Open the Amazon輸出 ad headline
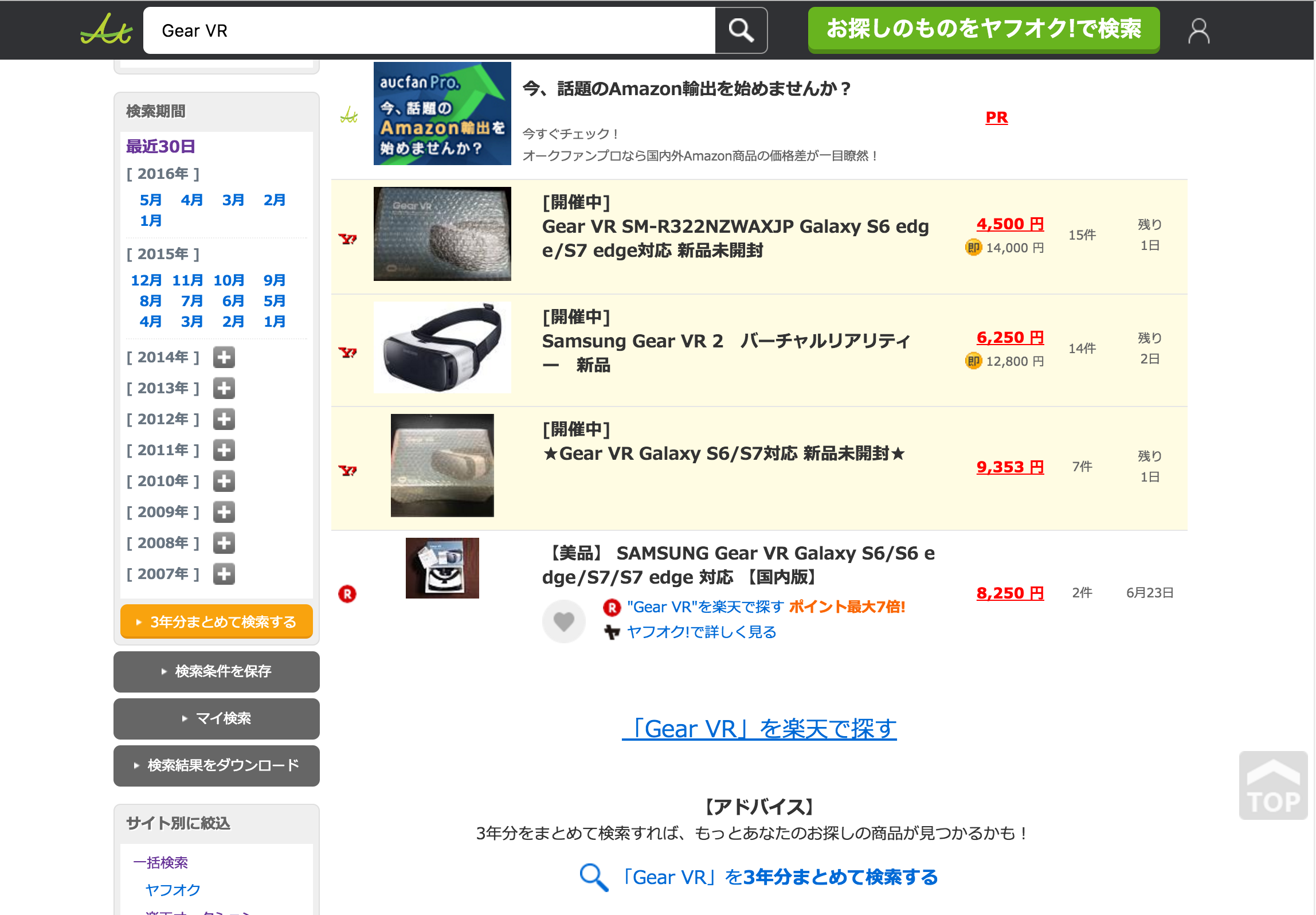The height and width of the screenshot is (915, 1316). point(687,89)
